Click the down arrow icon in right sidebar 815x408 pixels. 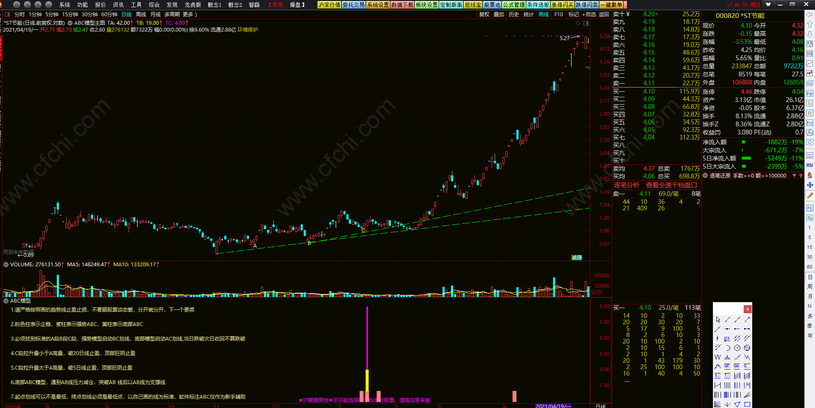[x=810, y=34]
